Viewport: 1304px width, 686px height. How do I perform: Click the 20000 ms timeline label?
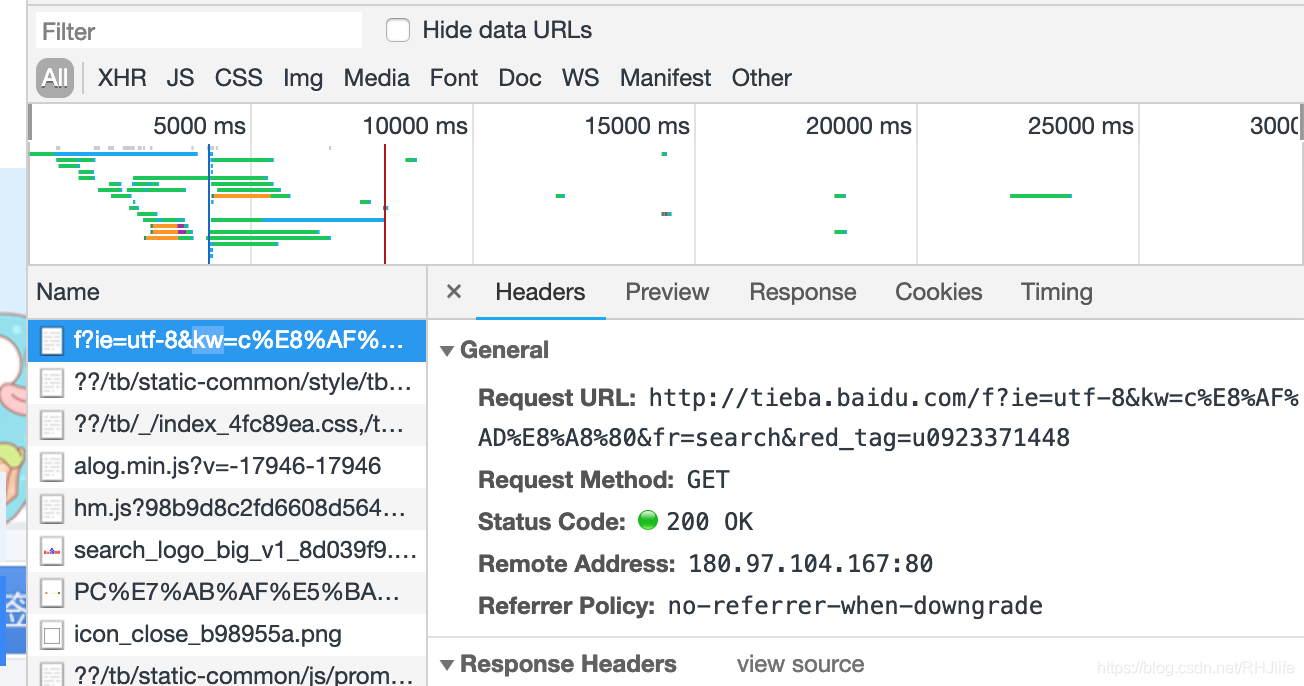859,126
